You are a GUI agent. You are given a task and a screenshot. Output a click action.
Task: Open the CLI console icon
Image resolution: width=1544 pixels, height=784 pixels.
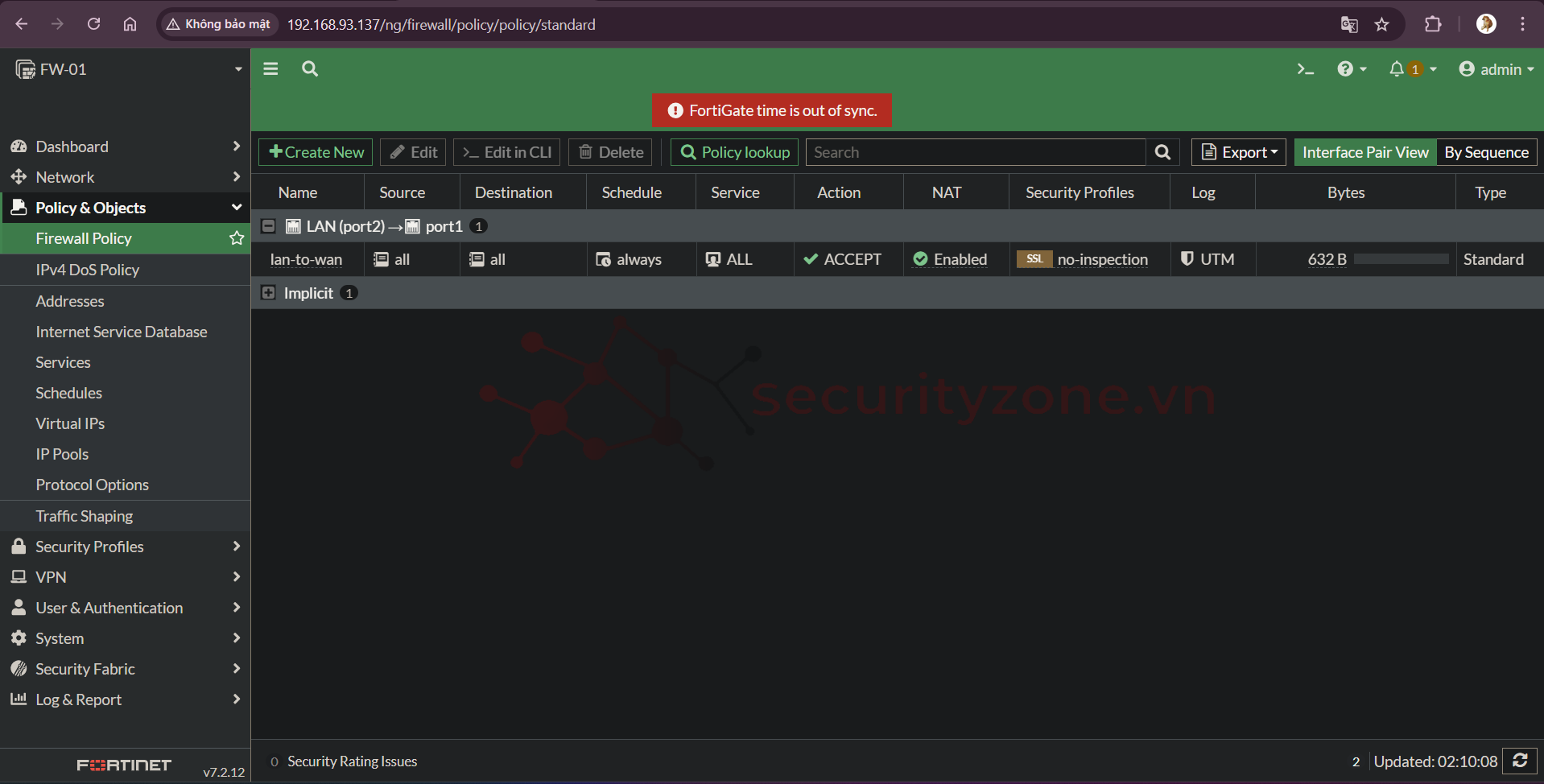(x=1305, y=69)
